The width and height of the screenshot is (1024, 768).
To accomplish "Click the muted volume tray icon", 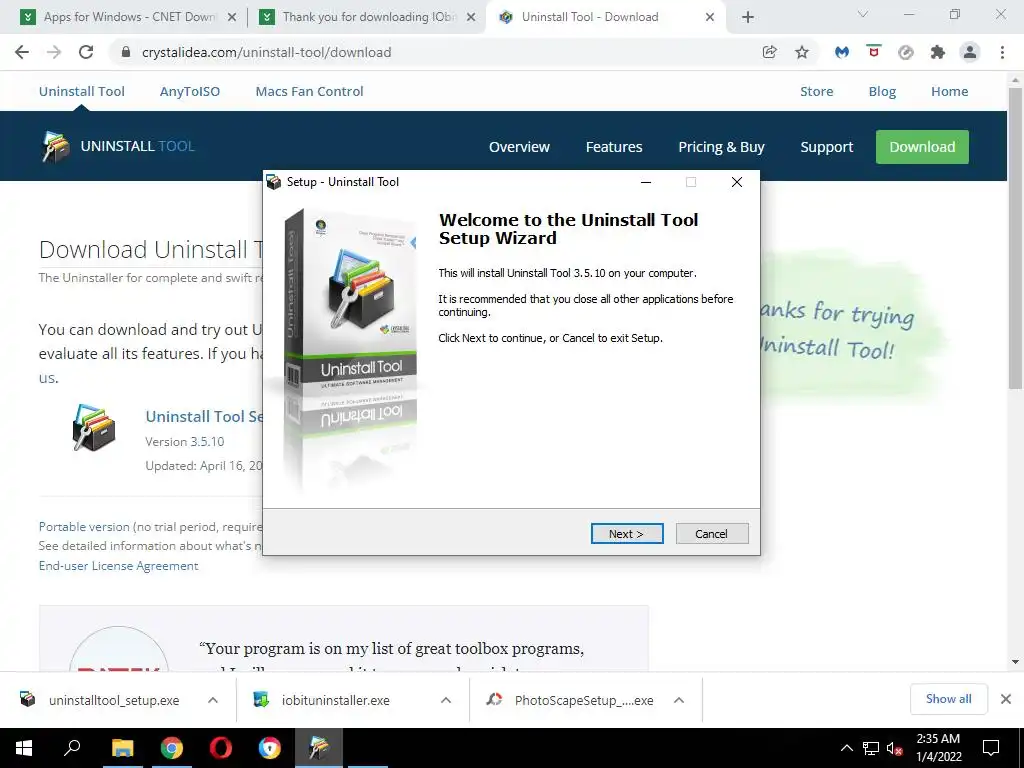I will [894, 748].
